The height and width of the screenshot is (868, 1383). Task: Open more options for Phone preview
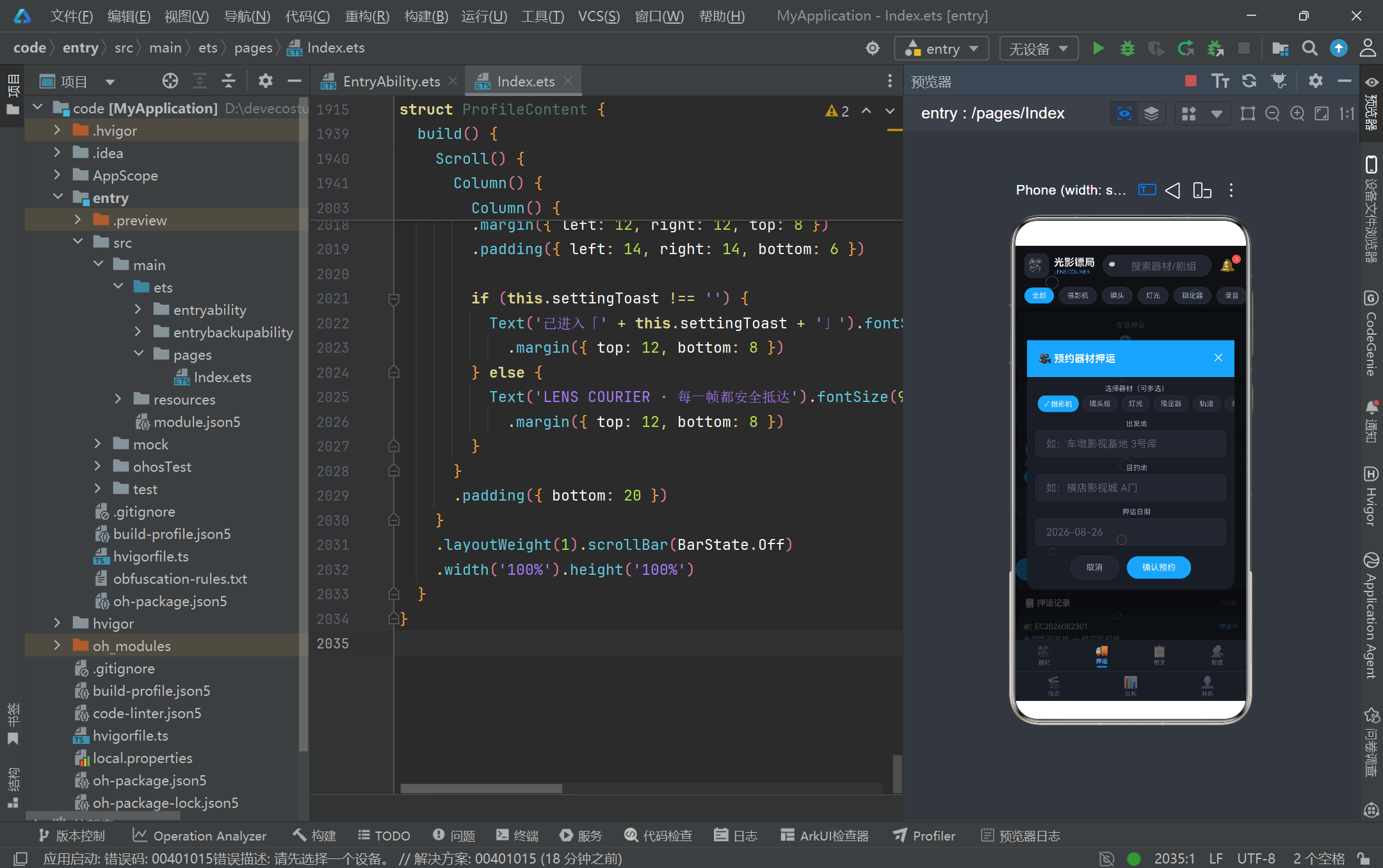tap(1231, 190)
